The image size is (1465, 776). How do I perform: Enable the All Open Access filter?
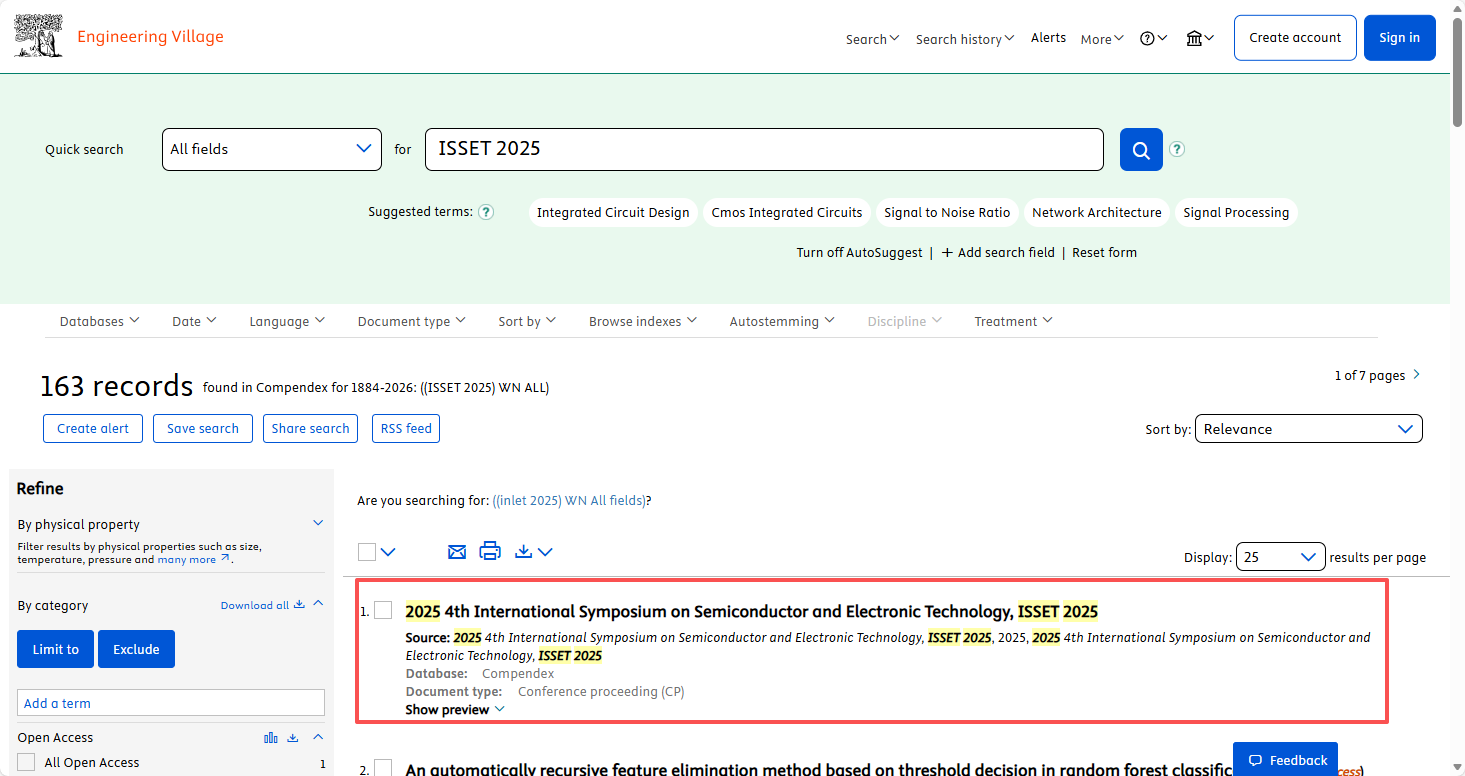coord(27,763)
